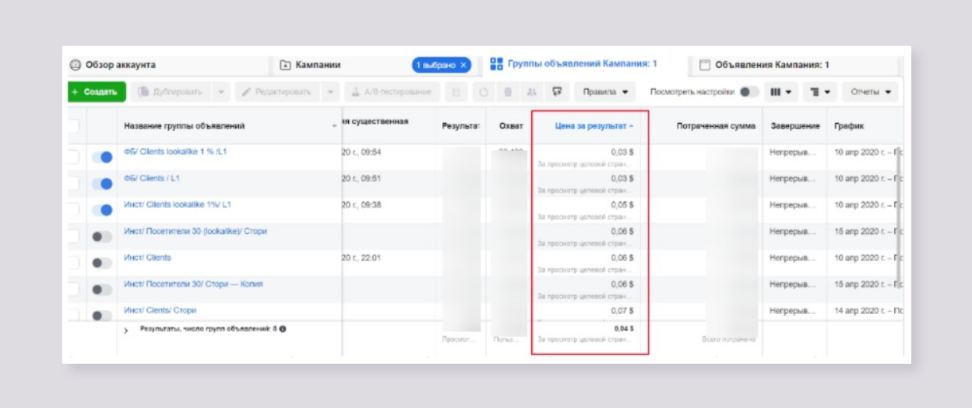Open the columns layout icon dropdown
Screen dimensions: 972x408
pos(783,92)
